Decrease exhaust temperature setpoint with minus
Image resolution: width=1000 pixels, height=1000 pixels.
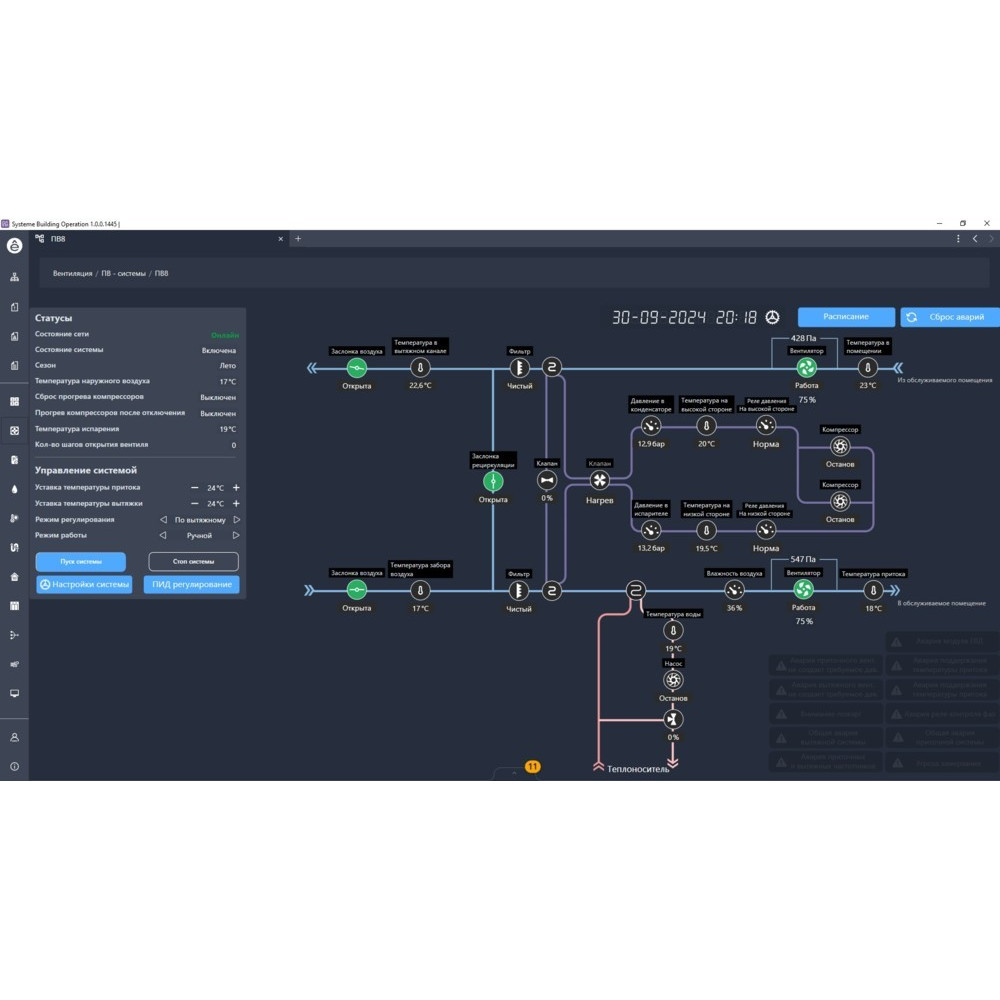(195, 504)
